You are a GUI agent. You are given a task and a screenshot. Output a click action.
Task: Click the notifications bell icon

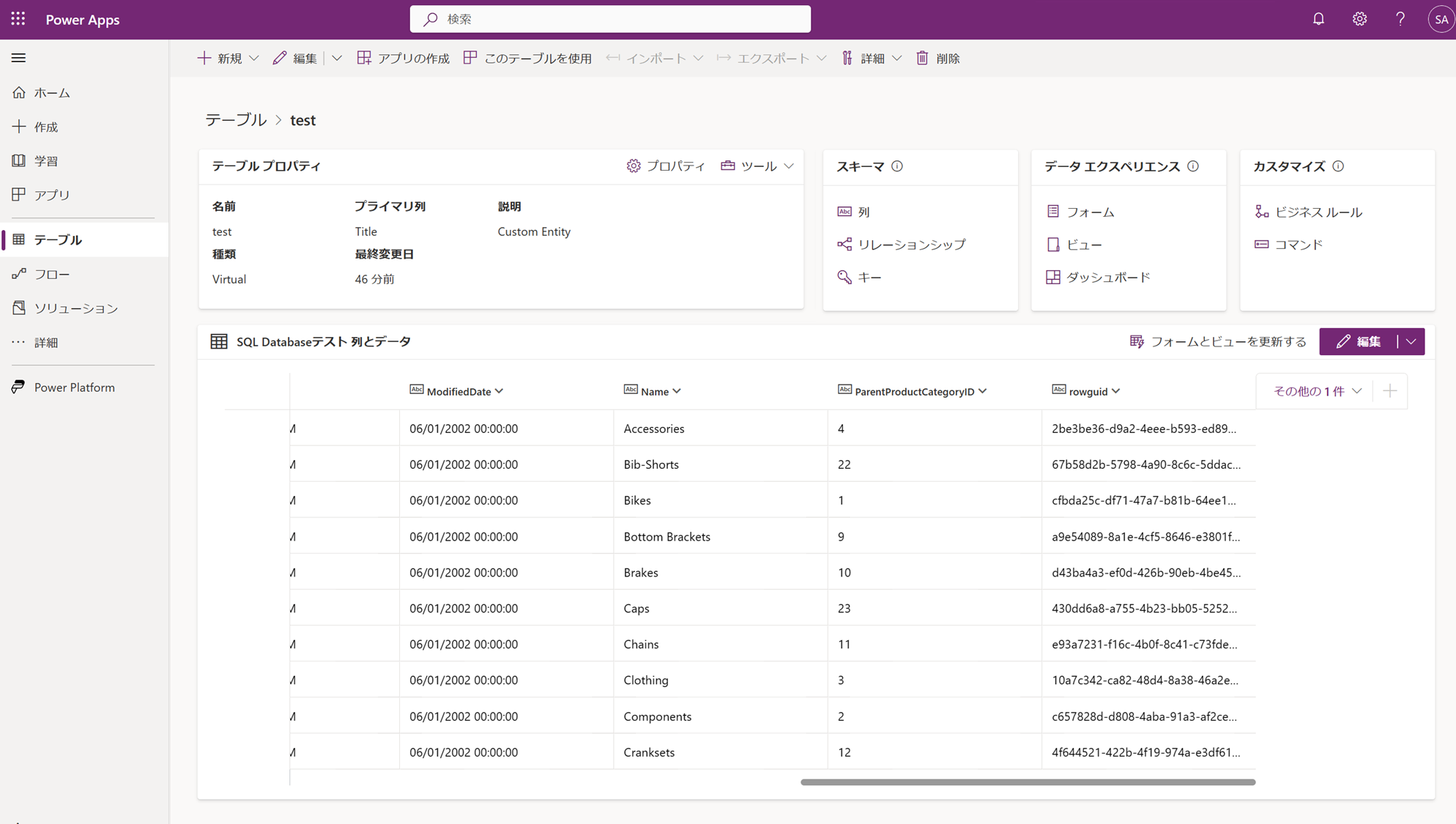[1318, 19]
